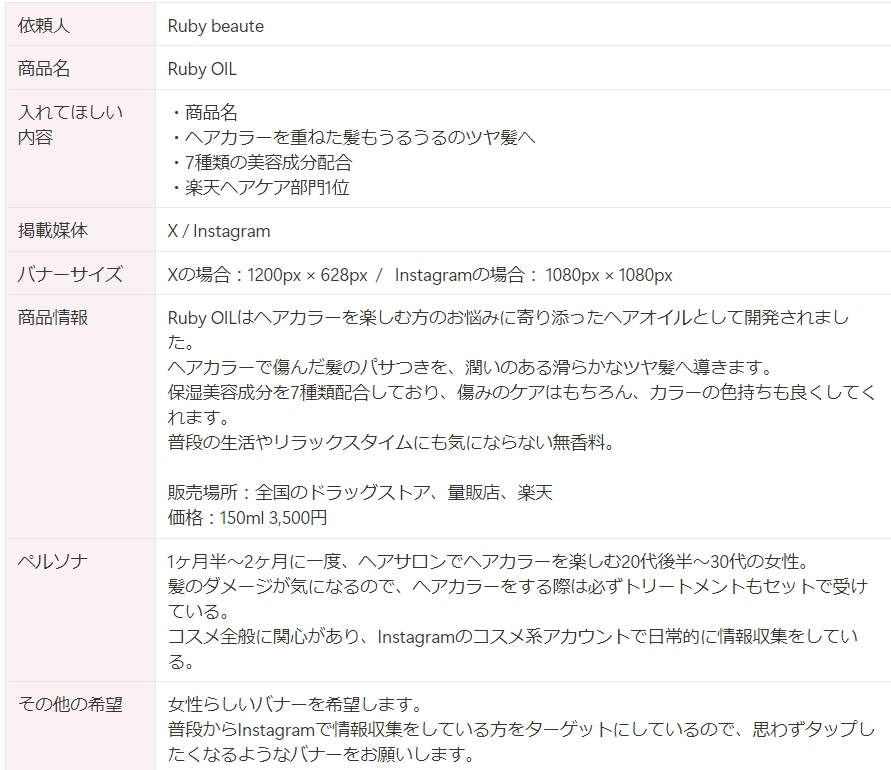Select the Ruby beaute client name
Screen dimensions: 891x770
pyautogui.click(x=216, y=26)
